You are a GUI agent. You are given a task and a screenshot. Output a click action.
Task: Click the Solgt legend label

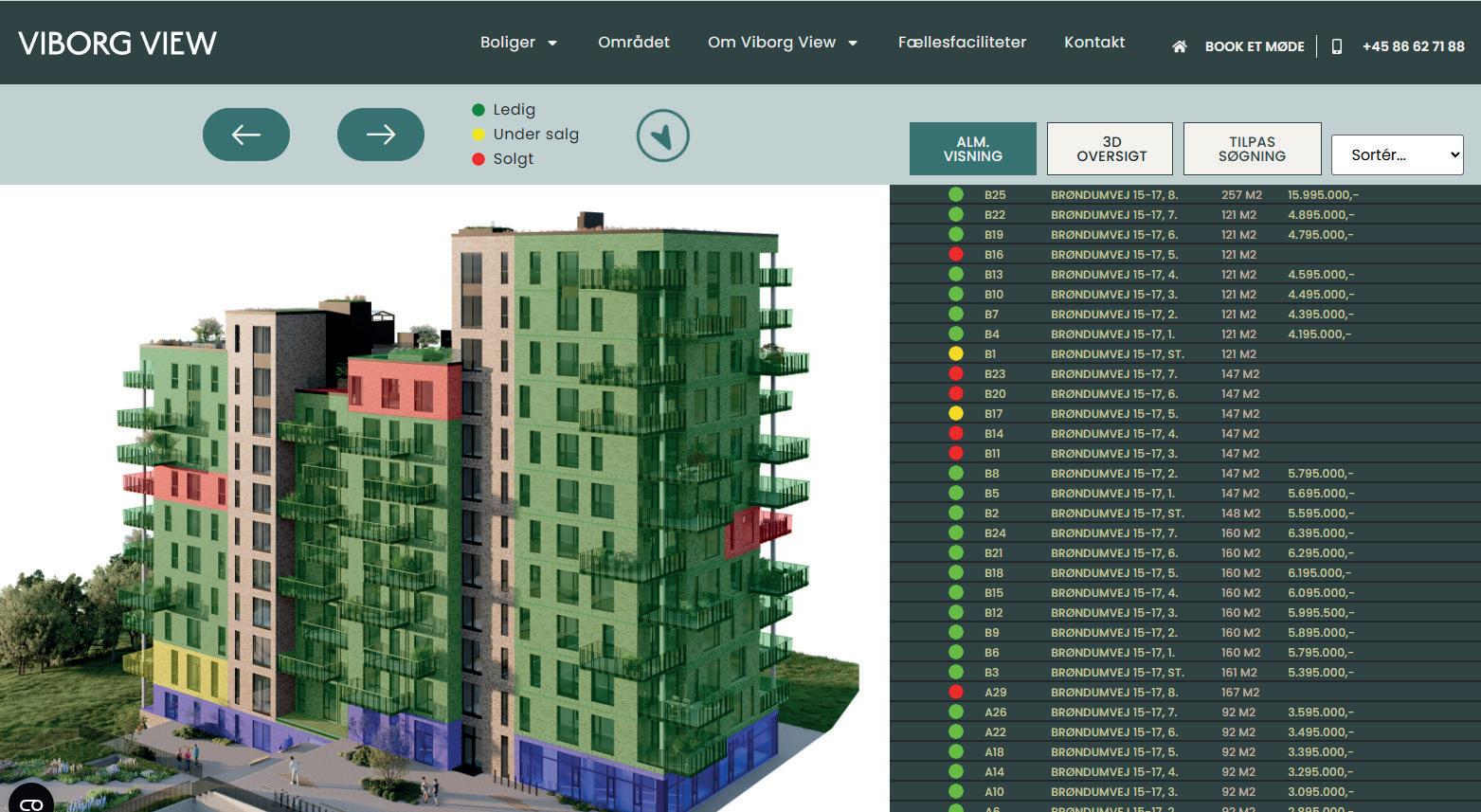pos(514,159)
